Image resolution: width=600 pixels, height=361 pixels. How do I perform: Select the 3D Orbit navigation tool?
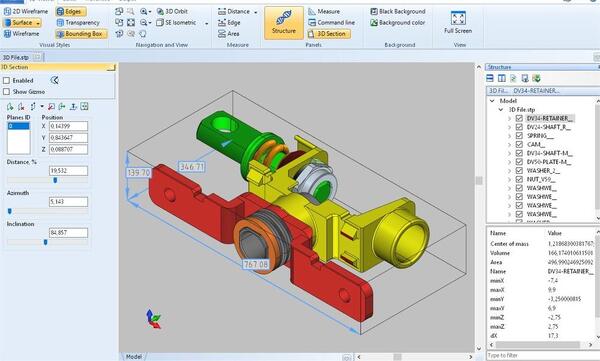(x=172, y=11)
